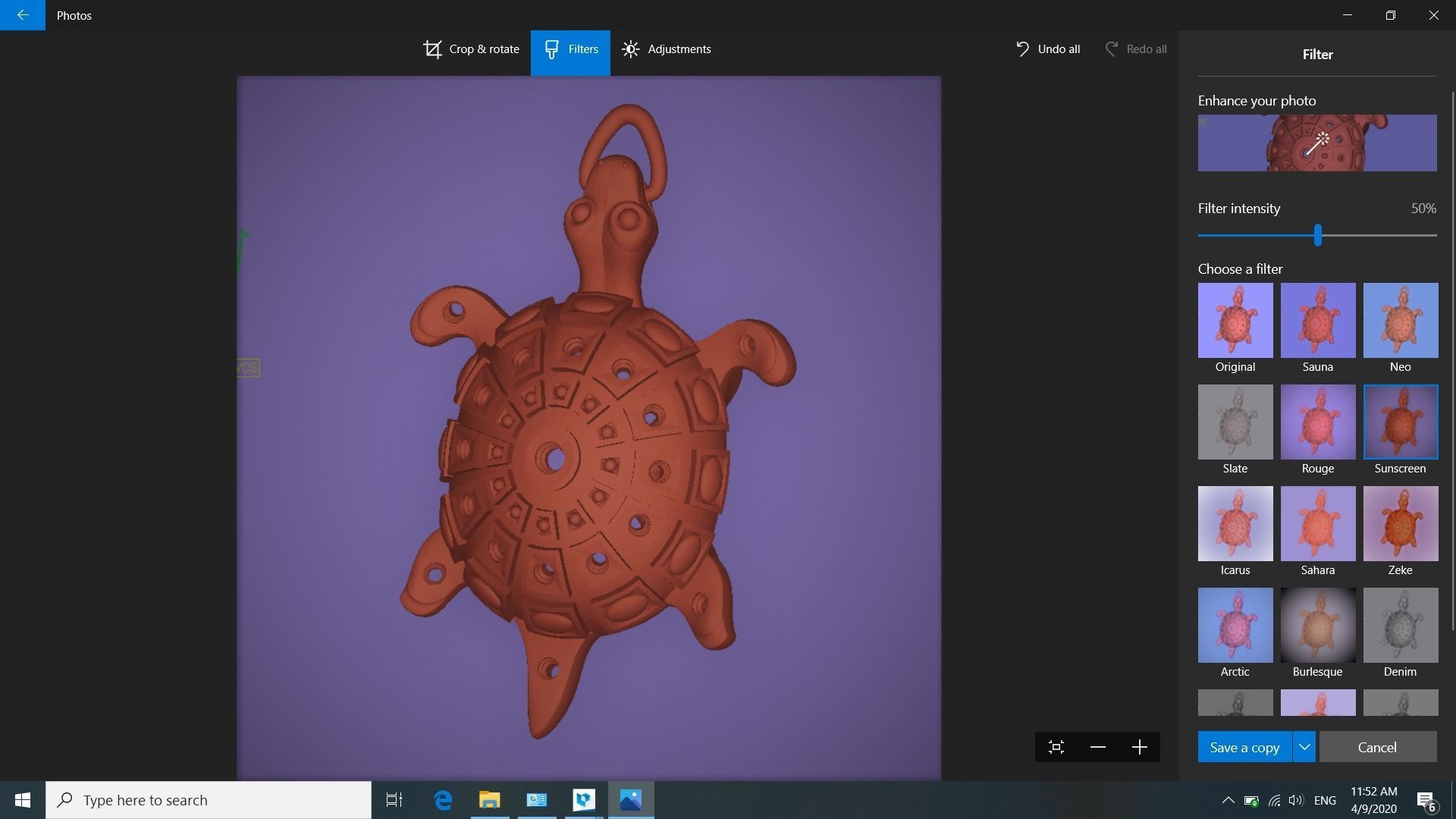Image resolution: width=1456 pixels, height=819 pixels.
Task: Zoom out with the minus icon
Action: (1097, 747)
